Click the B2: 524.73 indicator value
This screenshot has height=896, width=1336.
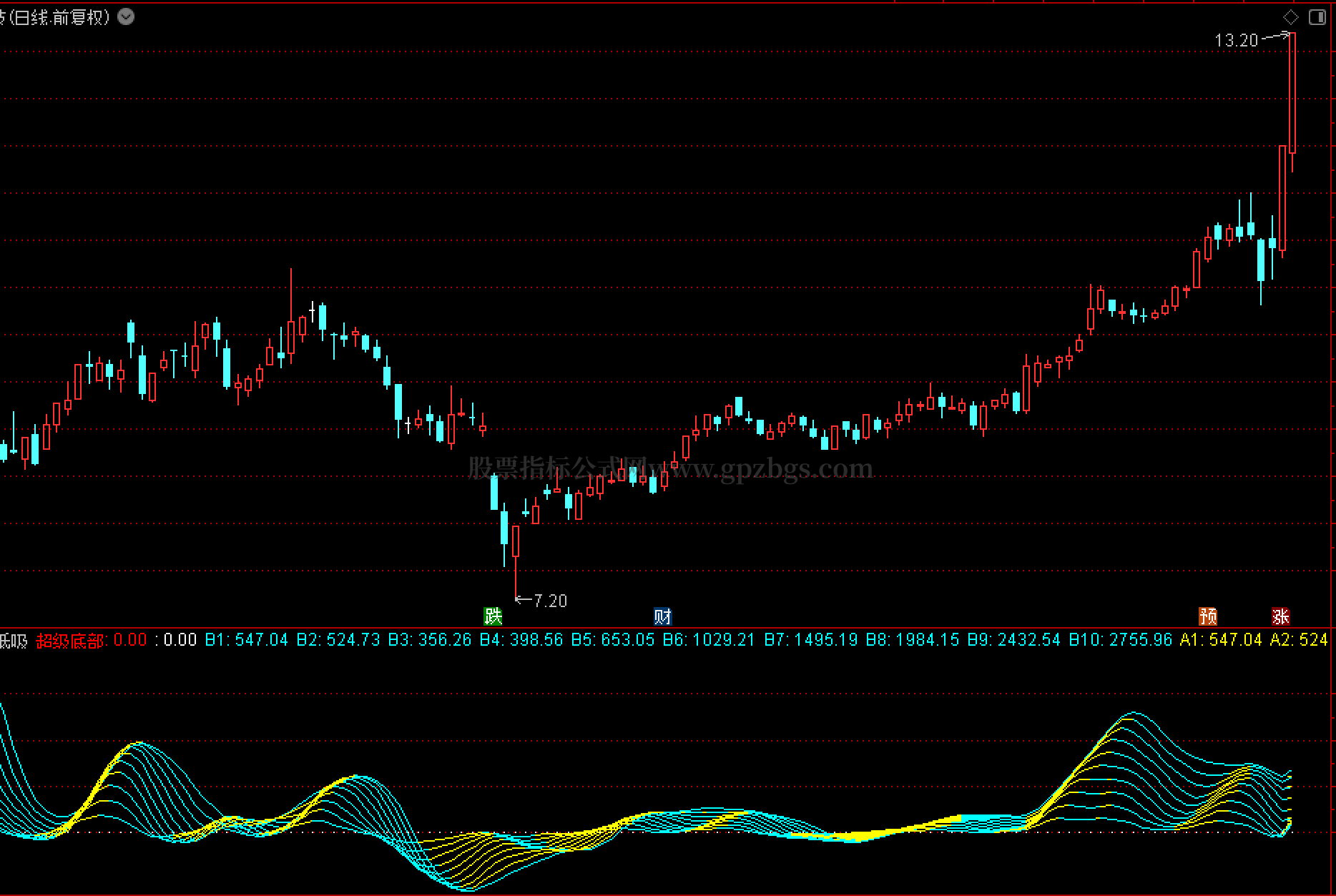[x=338, y=640]
